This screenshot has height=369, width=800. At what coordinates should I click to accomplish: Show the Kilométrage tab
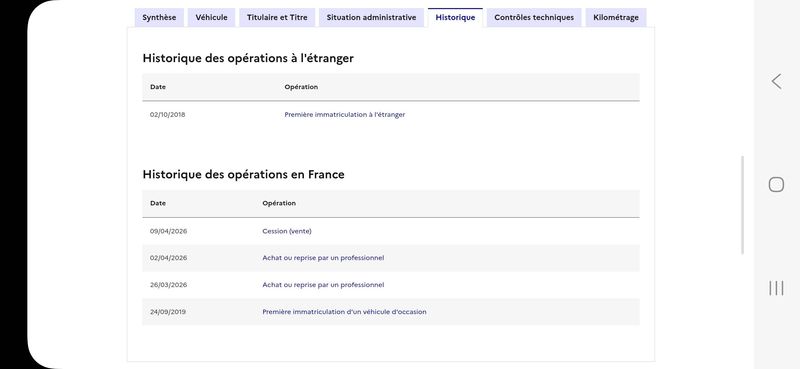tap(616, 17)
